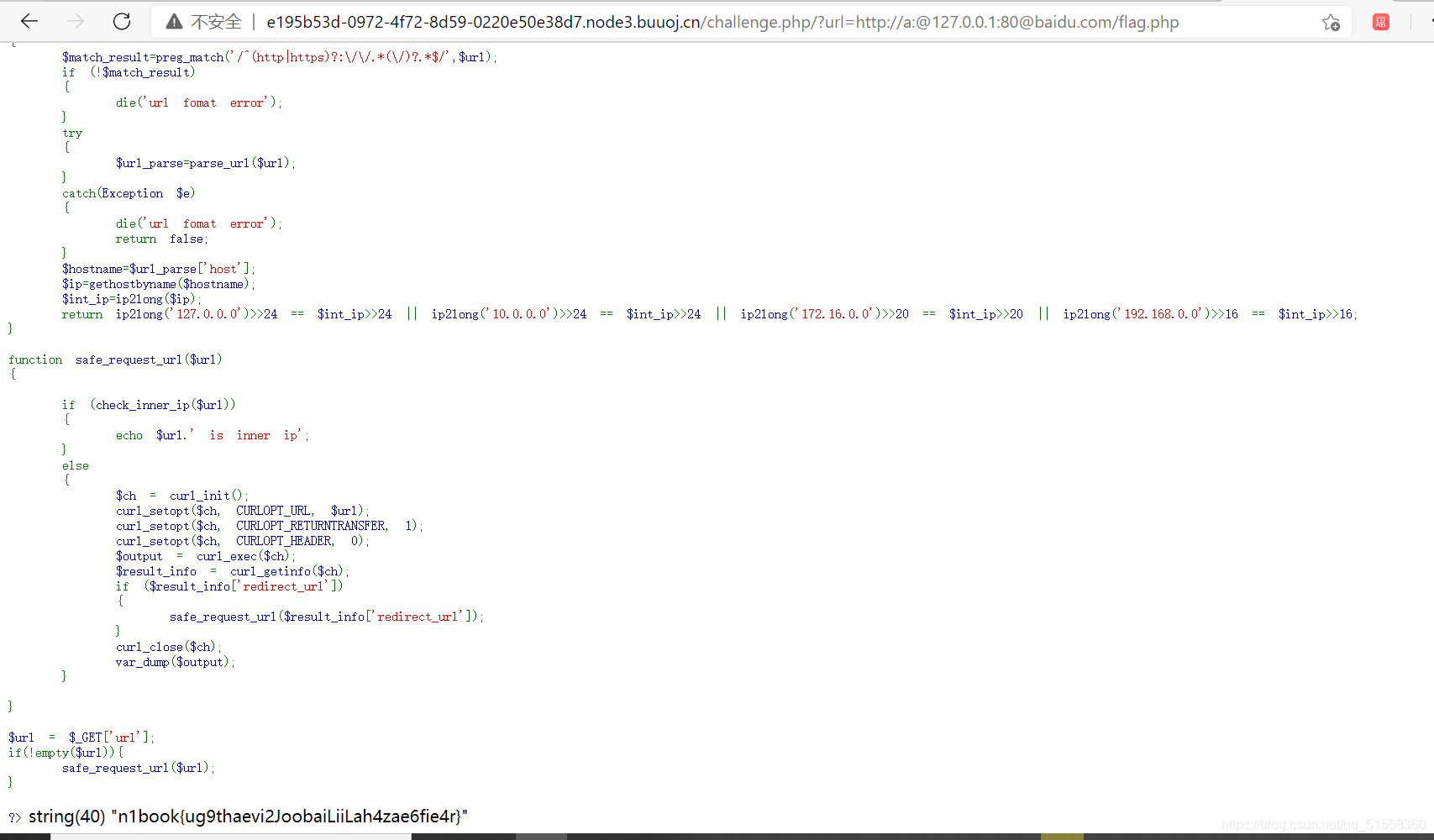
Task: Go back to the previous page
Action: coord(29,22)
